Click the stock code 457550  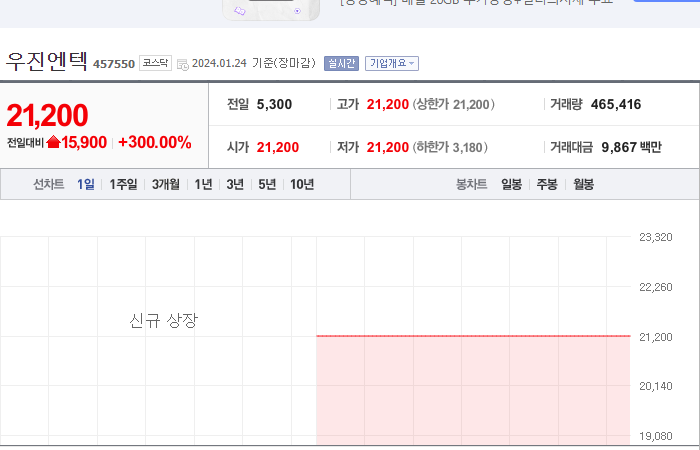click(x=114, y=64)
